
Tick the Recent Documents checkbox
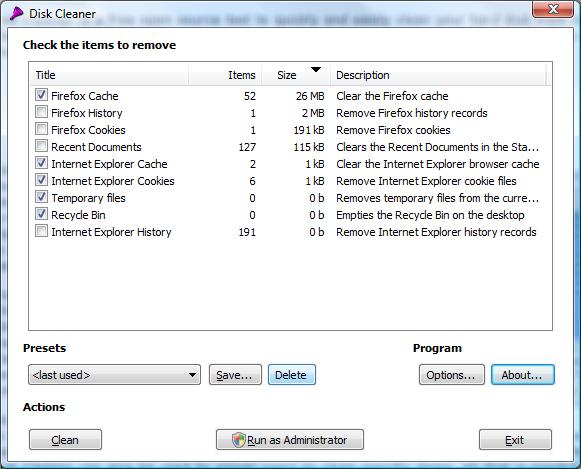point(41,146)
